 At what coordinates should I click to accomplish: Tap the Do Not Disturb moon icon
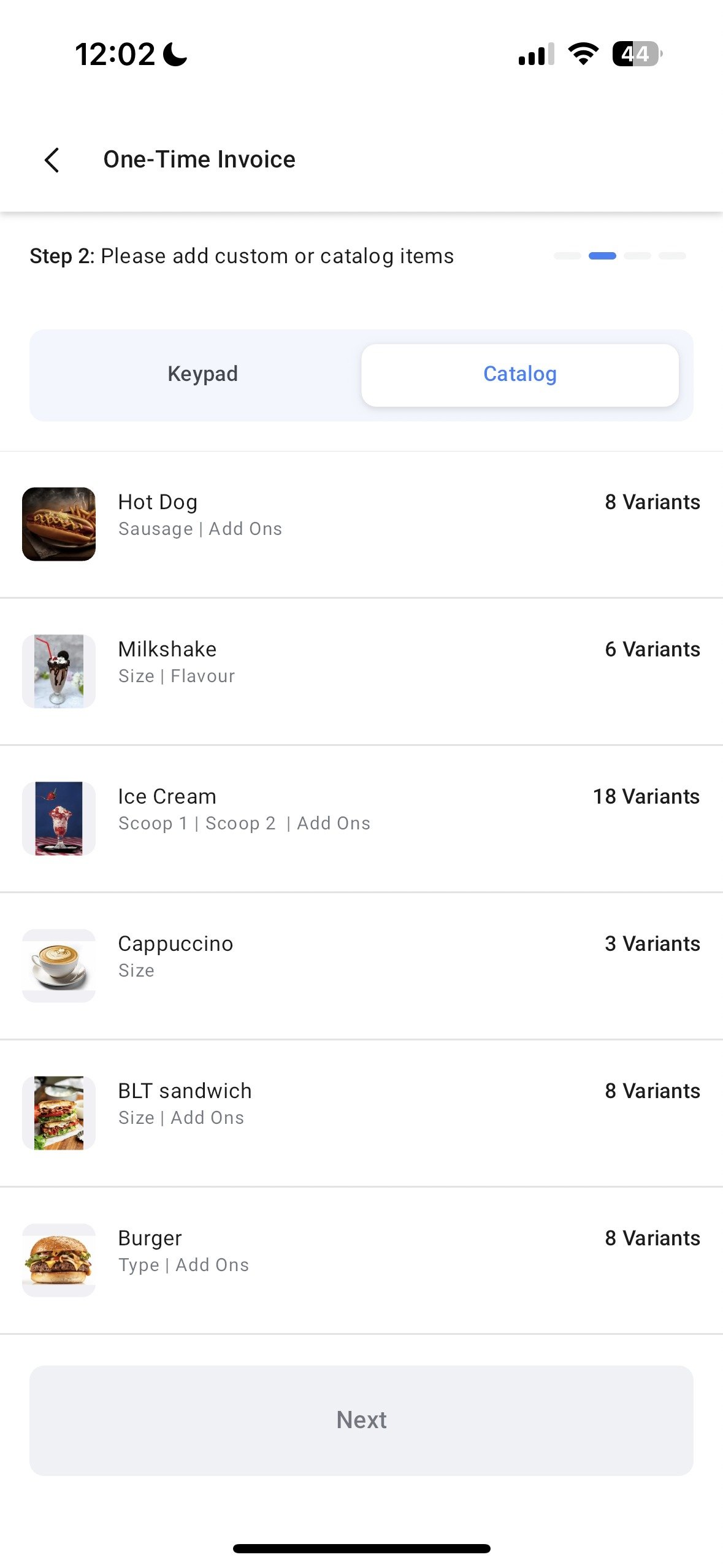175,54
